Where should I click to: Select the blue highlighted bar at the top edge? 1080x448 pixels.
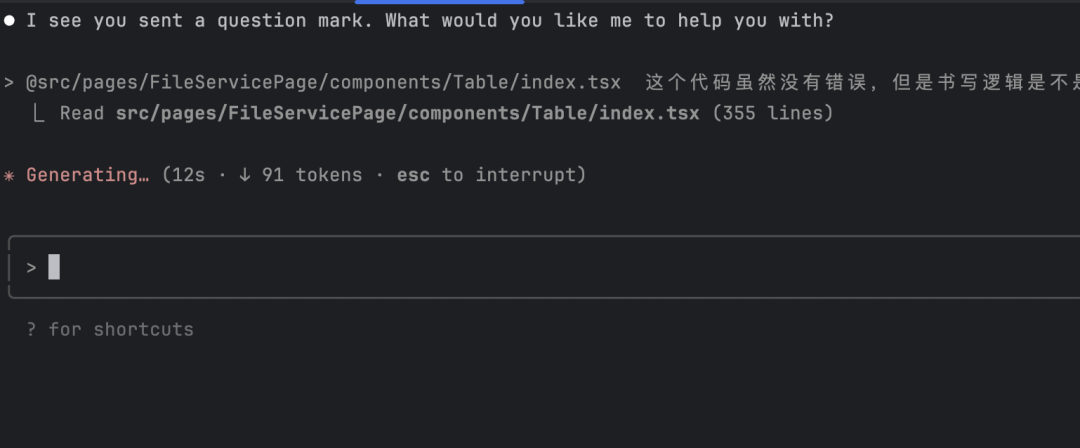click(439, 2)
